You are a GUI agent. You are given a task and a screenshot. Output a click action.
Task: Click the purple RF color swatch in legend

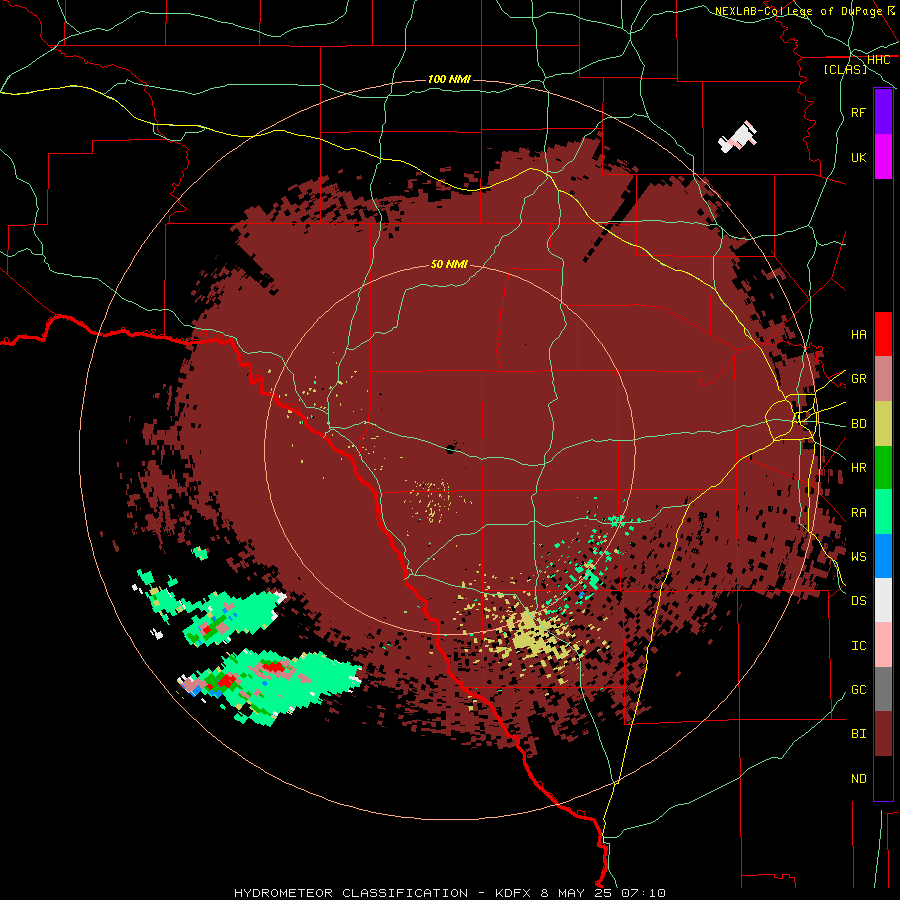tap(883, 112)
